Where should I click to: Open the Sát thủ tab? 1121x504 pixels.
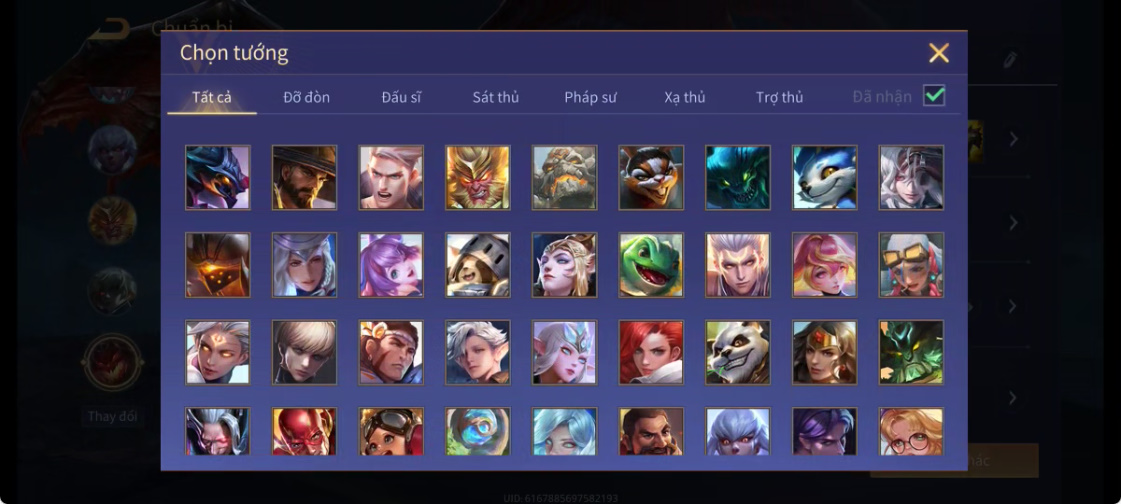(495, 97)
